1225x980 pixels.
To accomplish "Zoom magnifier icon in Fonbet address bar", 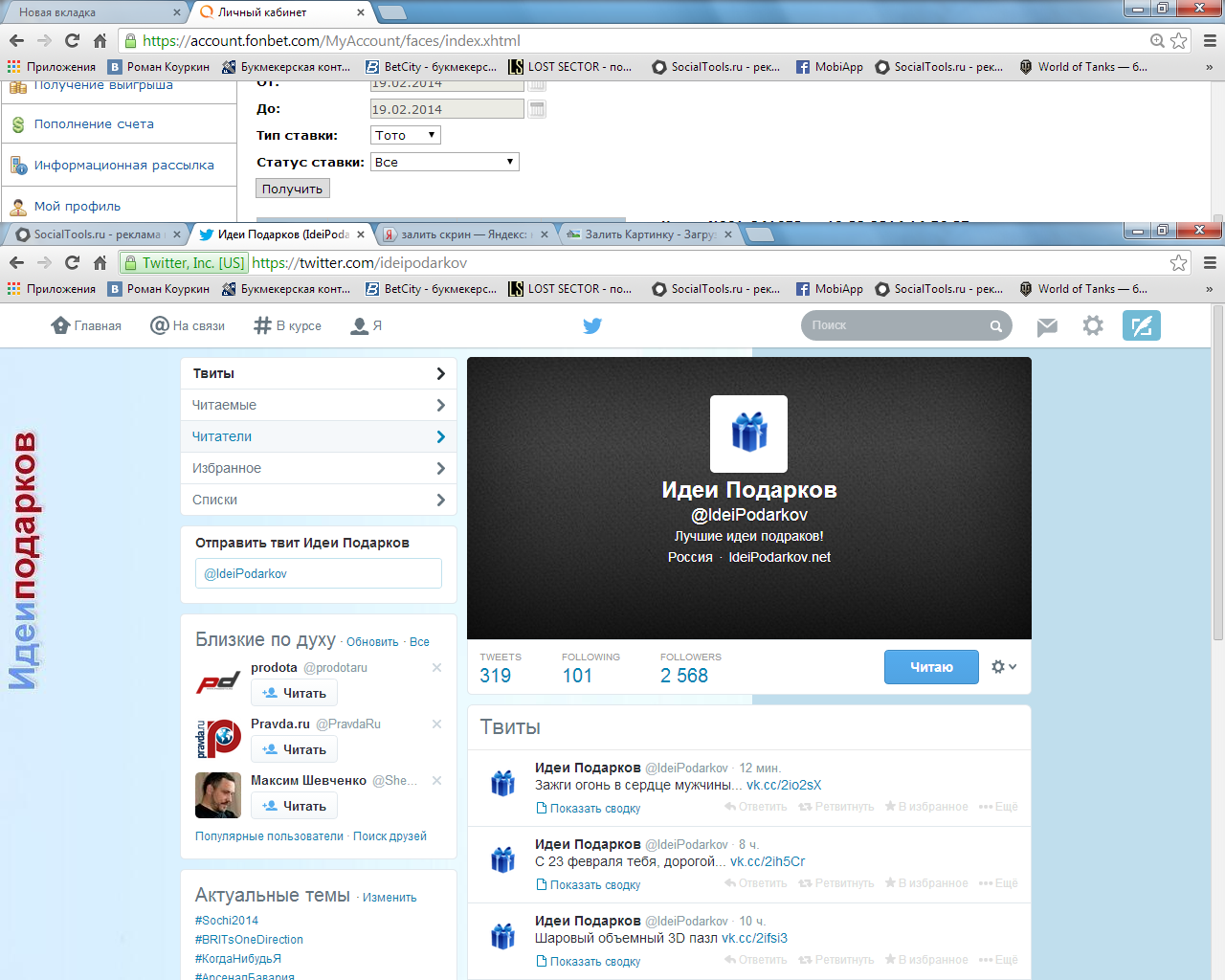I will click(x=1157, y=40).
